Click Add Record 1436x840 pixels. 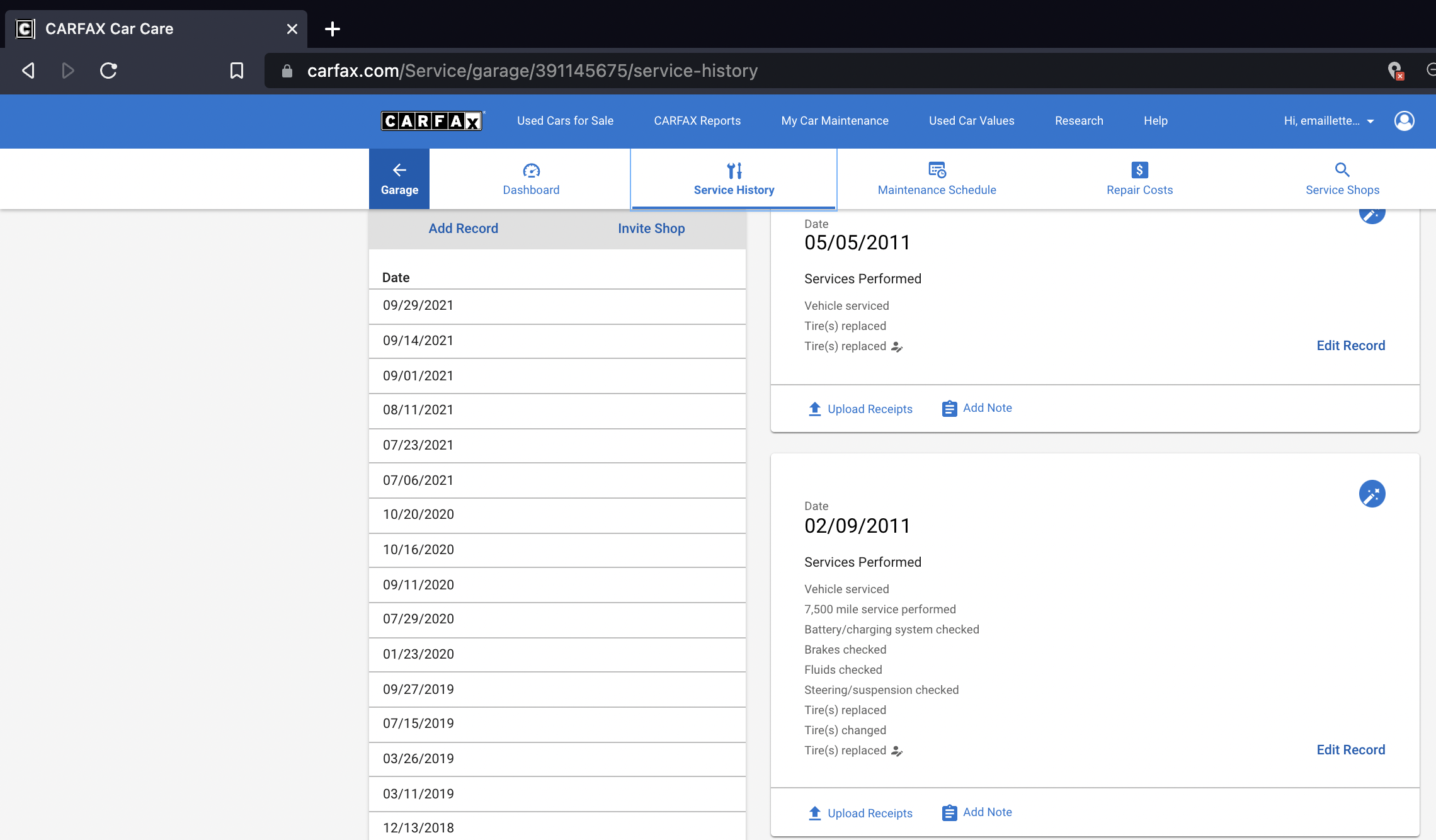click(463, 229)
